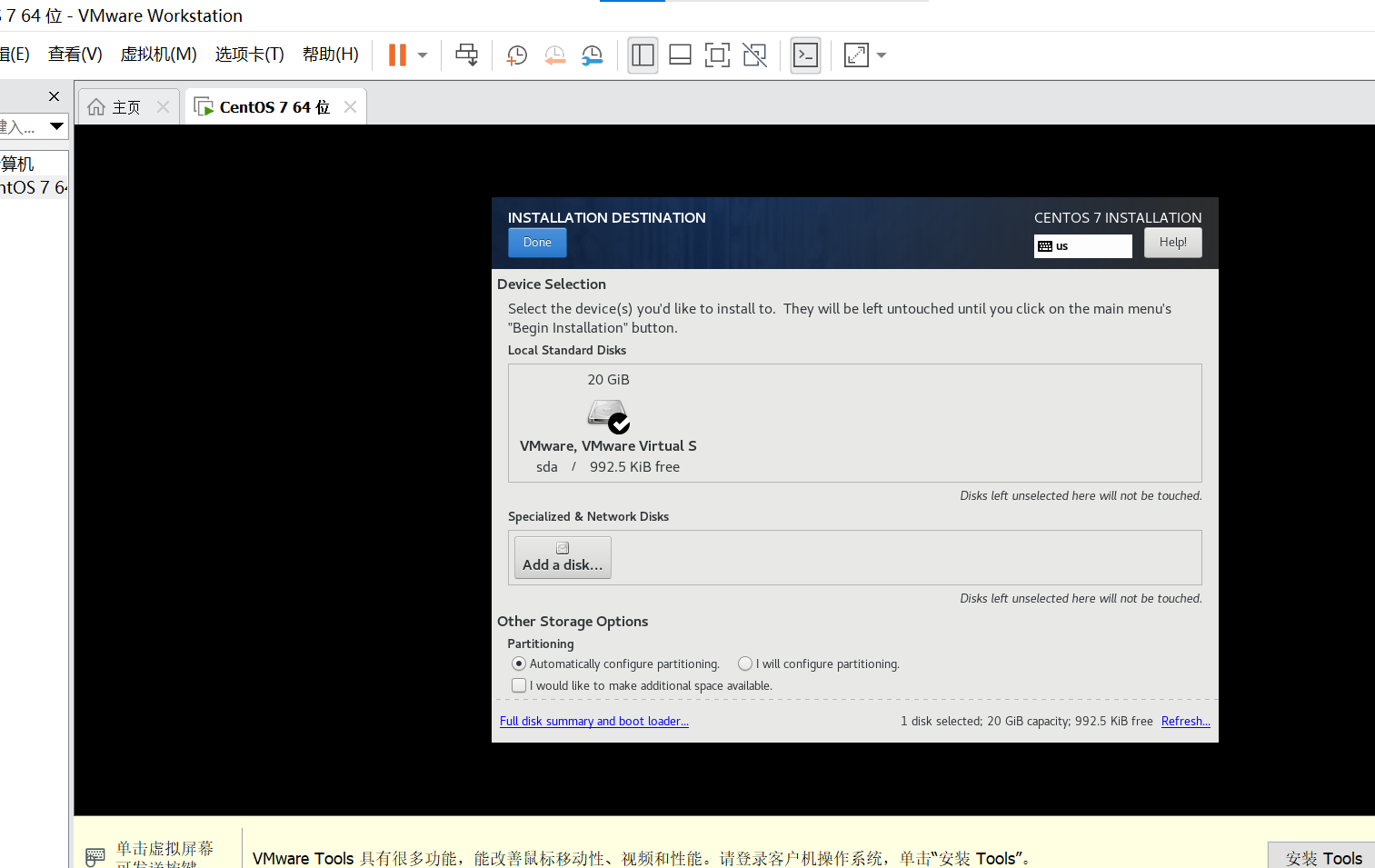The width and height of the screenshot is (1375, 868).
Task: Click the Help! button
Action: [1172, 243]
